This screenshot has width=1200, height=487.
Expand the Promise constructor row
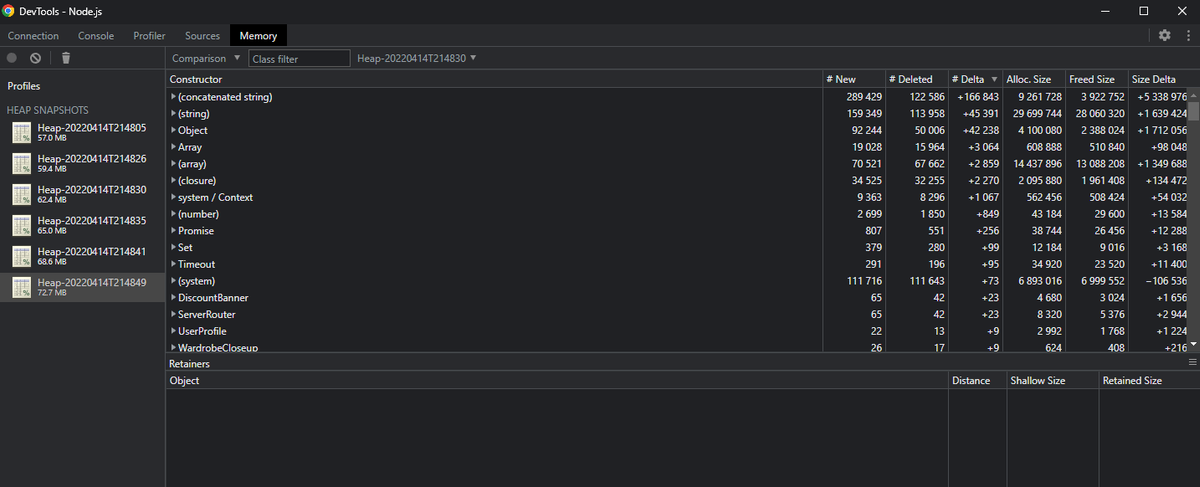point(173,231)
